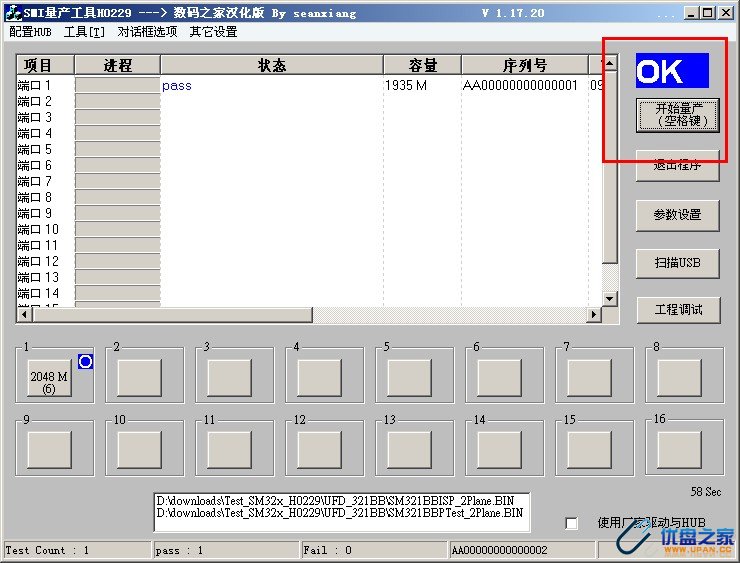Select the port 12 slot button
Image resolution: width=740 pixels, height=563 pixels.
point(319,449)
